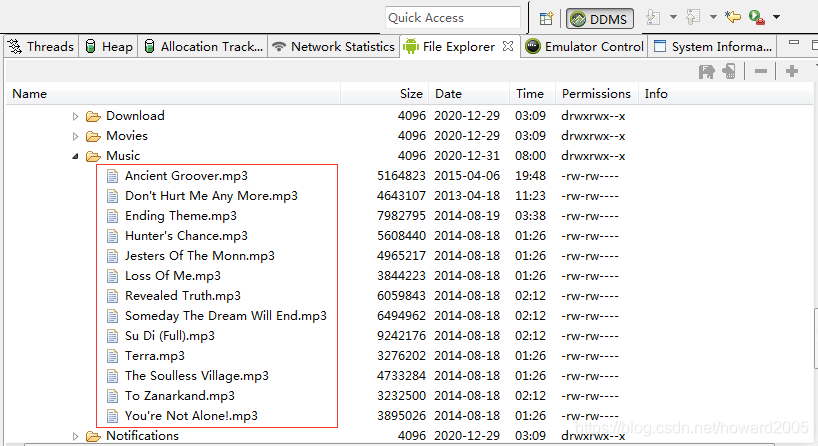The height and width of the screenshot is (446, 818).
Task: Select file Someday The Dream Will End.mp3
Action: tap(226, 316)
